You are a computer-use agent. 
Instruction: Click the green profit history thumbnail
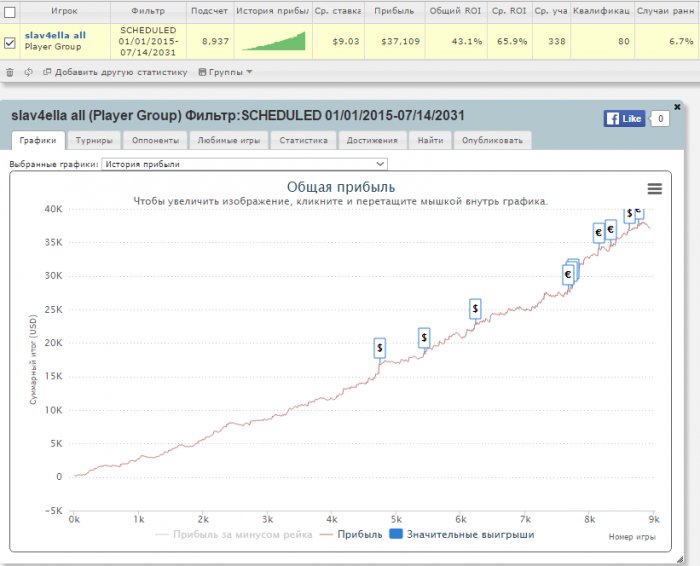coord(274,41)
